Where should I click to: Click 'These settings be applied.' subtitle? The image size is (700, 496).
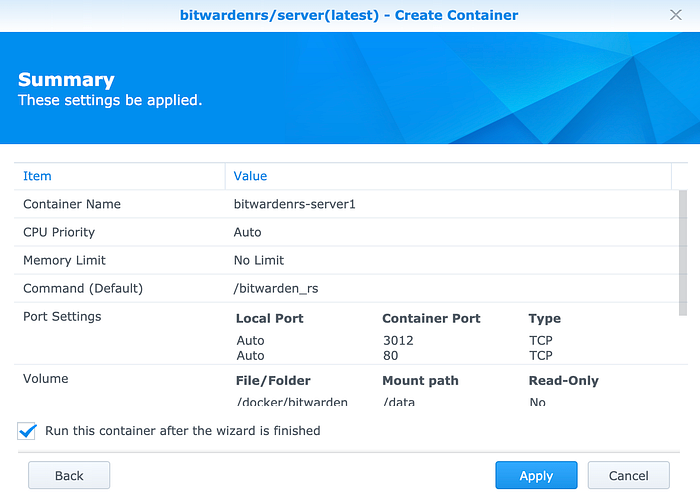point(110,100)
